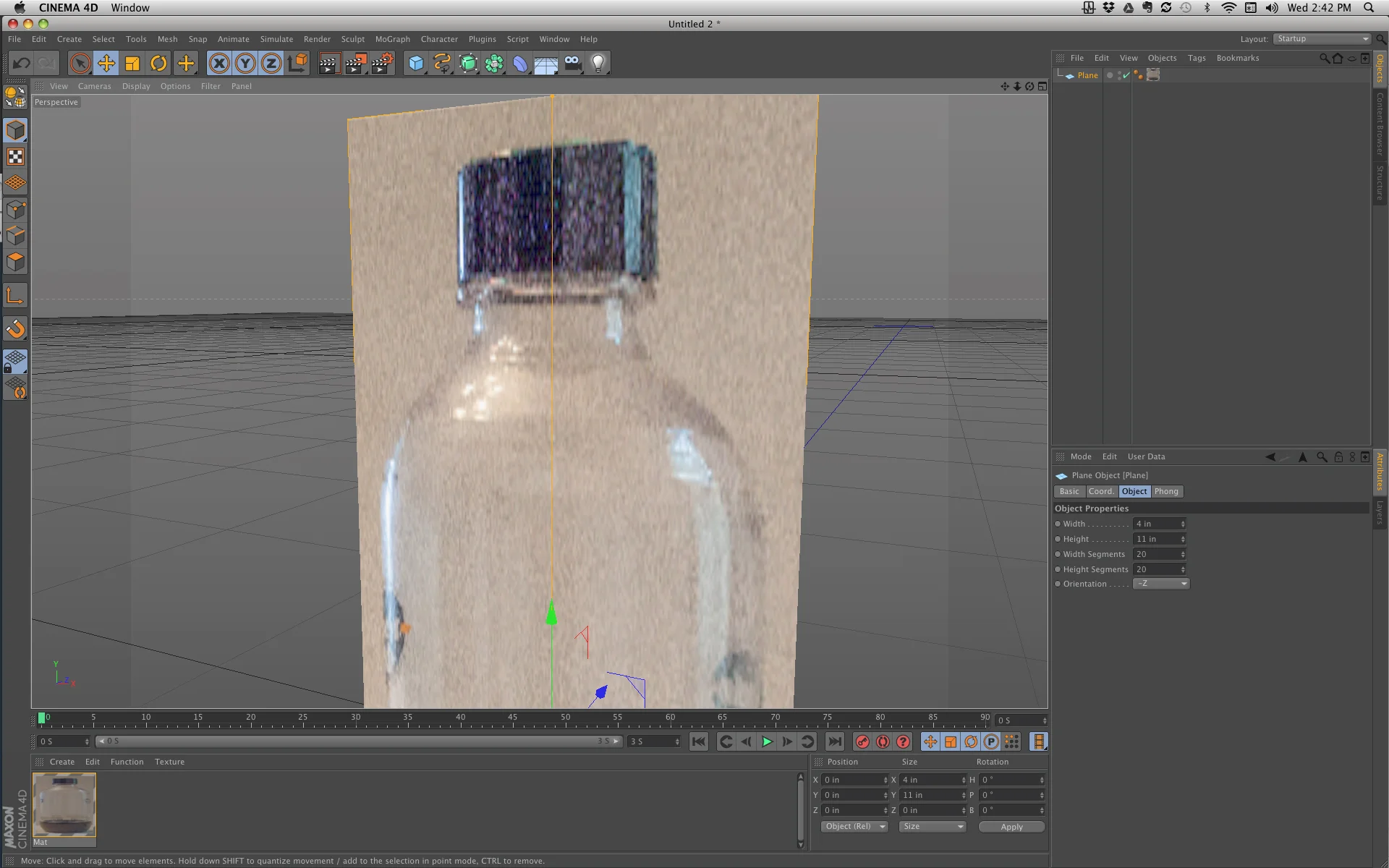Open the Layout Startup dropdown
This screenshot has width=1389, height=868.
coord(1322,39)
